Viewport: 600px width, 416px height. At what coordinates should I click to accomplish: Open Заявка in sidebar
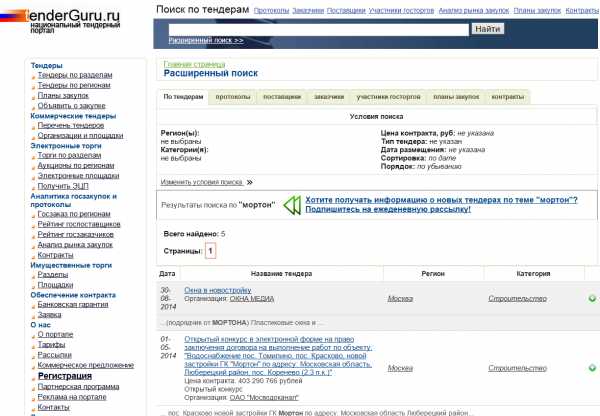[49, 315]
